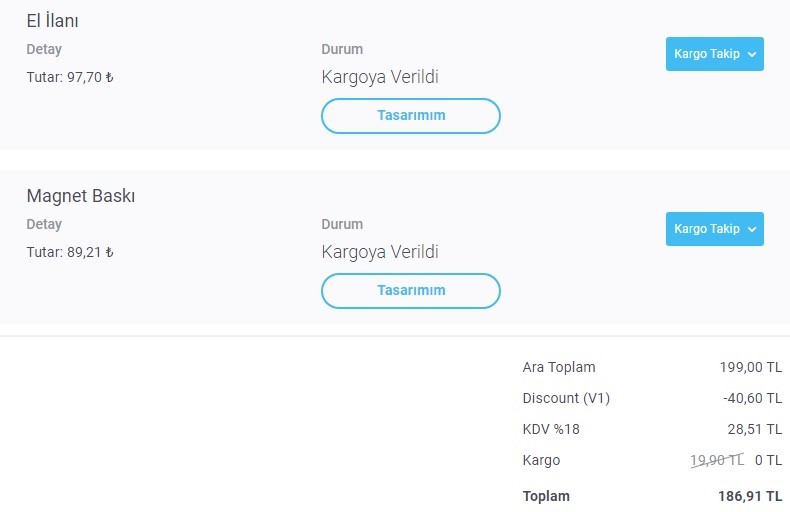This screenshot has width=790, height=512.
Task: Click the Discount (V1) label
Action: click(566, 398)
